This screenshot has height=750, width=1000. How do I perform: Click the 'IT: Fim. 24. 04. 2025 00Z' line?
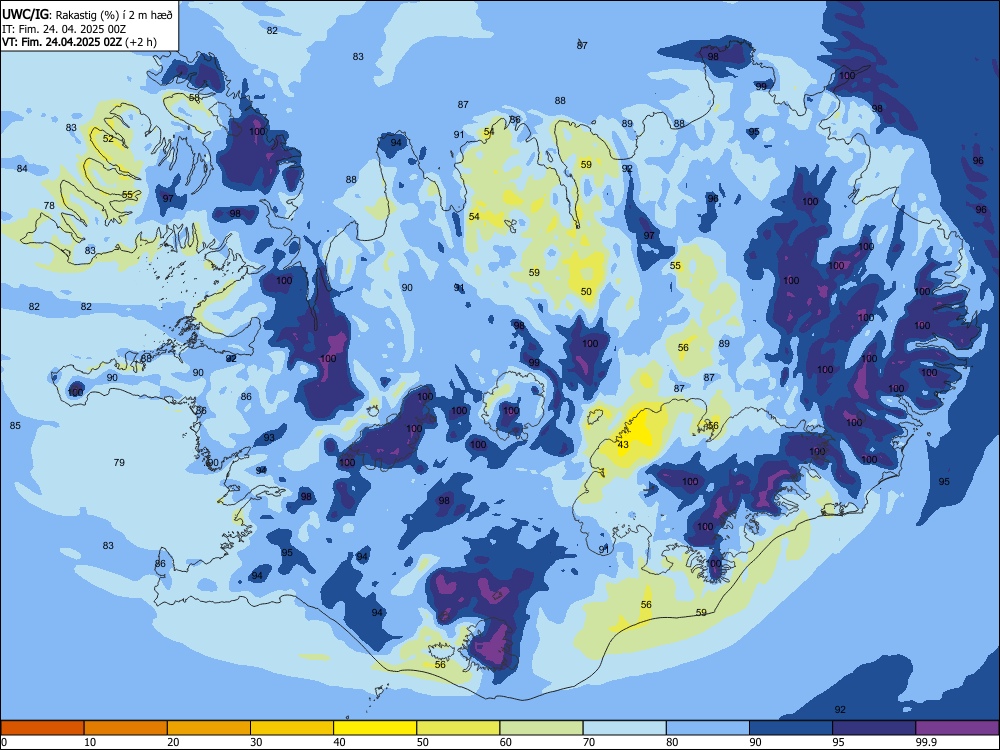tap(64, 29)
